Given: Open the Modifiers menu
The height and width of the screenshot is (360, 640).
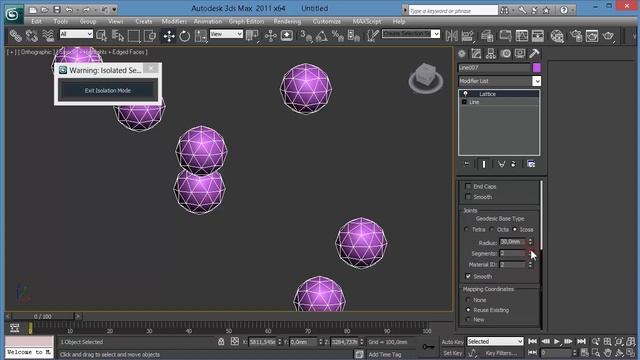Looking at the screenshot, I should [174, 21].
